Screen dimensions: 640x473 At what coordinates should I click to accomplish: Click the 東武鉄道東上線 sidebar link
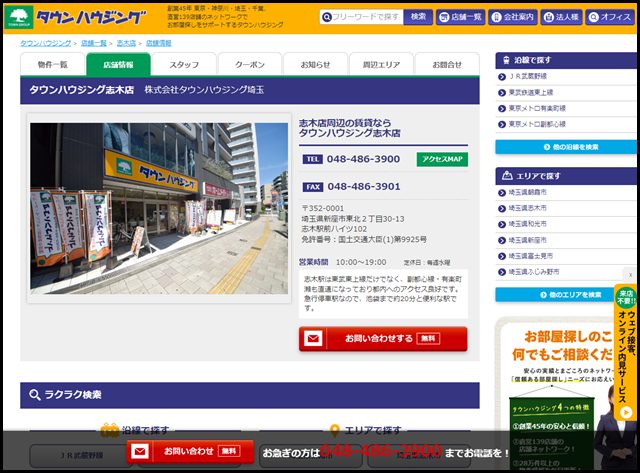tap(531, 92)
